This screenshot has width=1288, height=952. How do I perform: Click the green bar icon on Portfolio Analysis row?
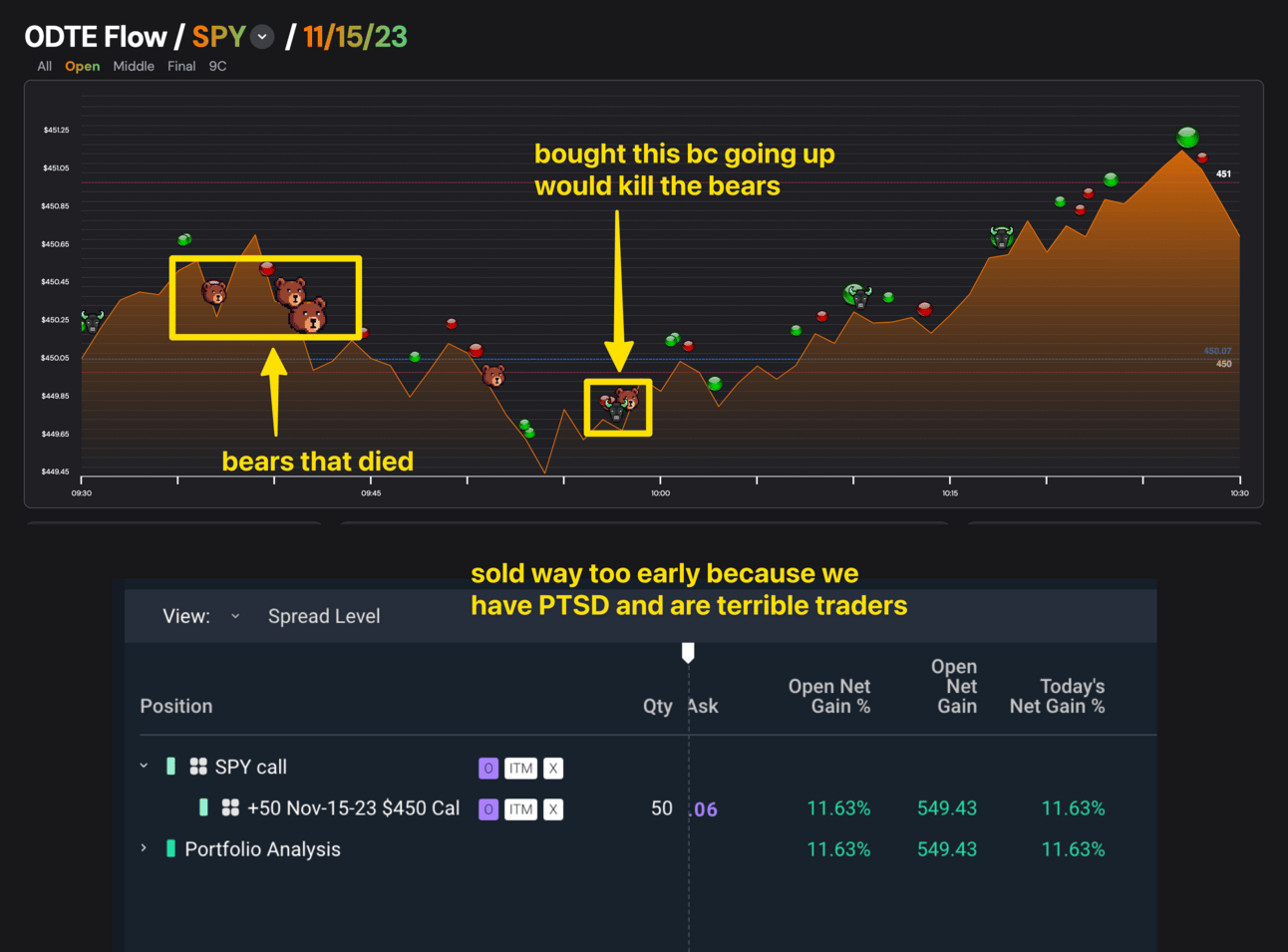[170, 848]
